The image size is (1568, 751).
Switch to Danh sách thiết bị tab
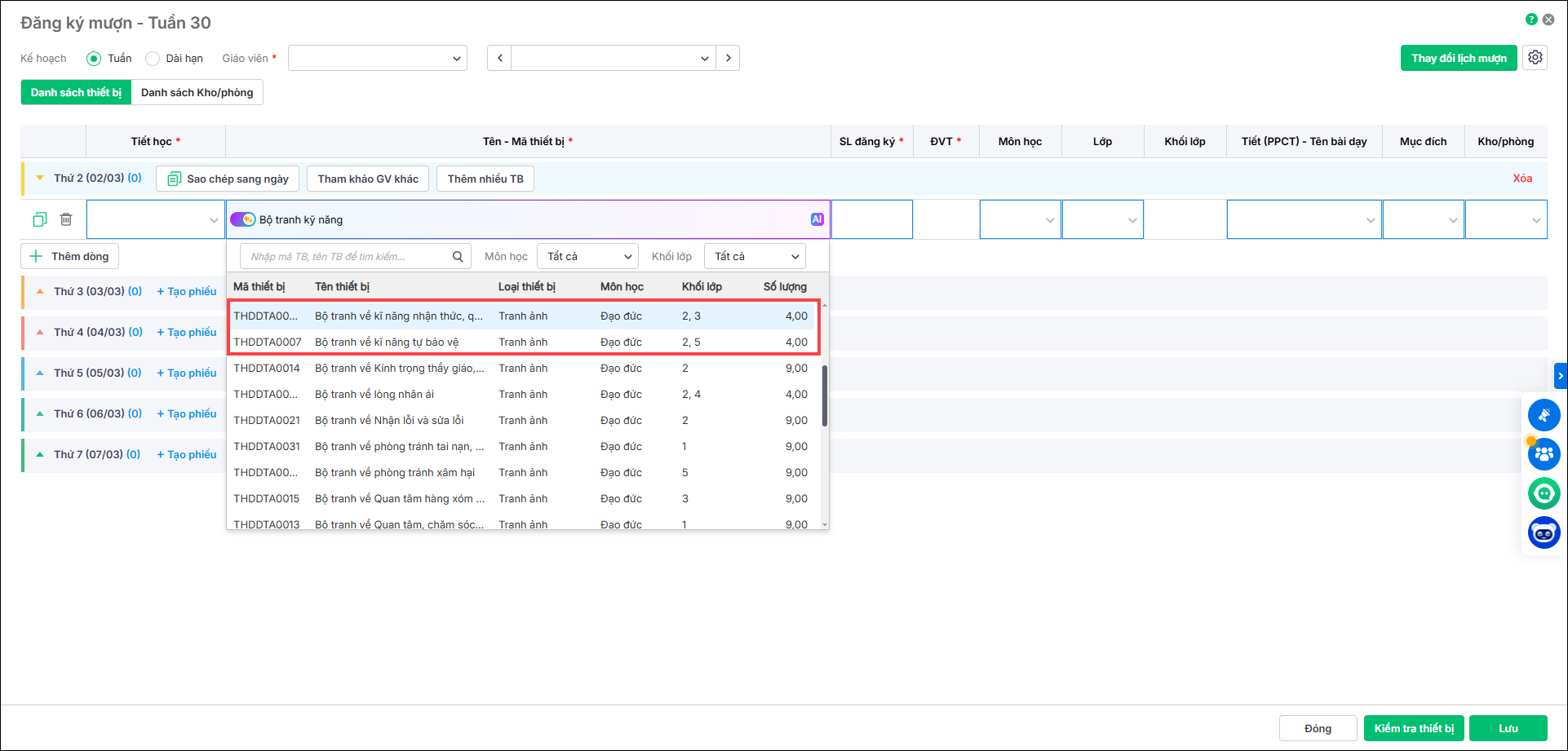[x=76, y=92]
